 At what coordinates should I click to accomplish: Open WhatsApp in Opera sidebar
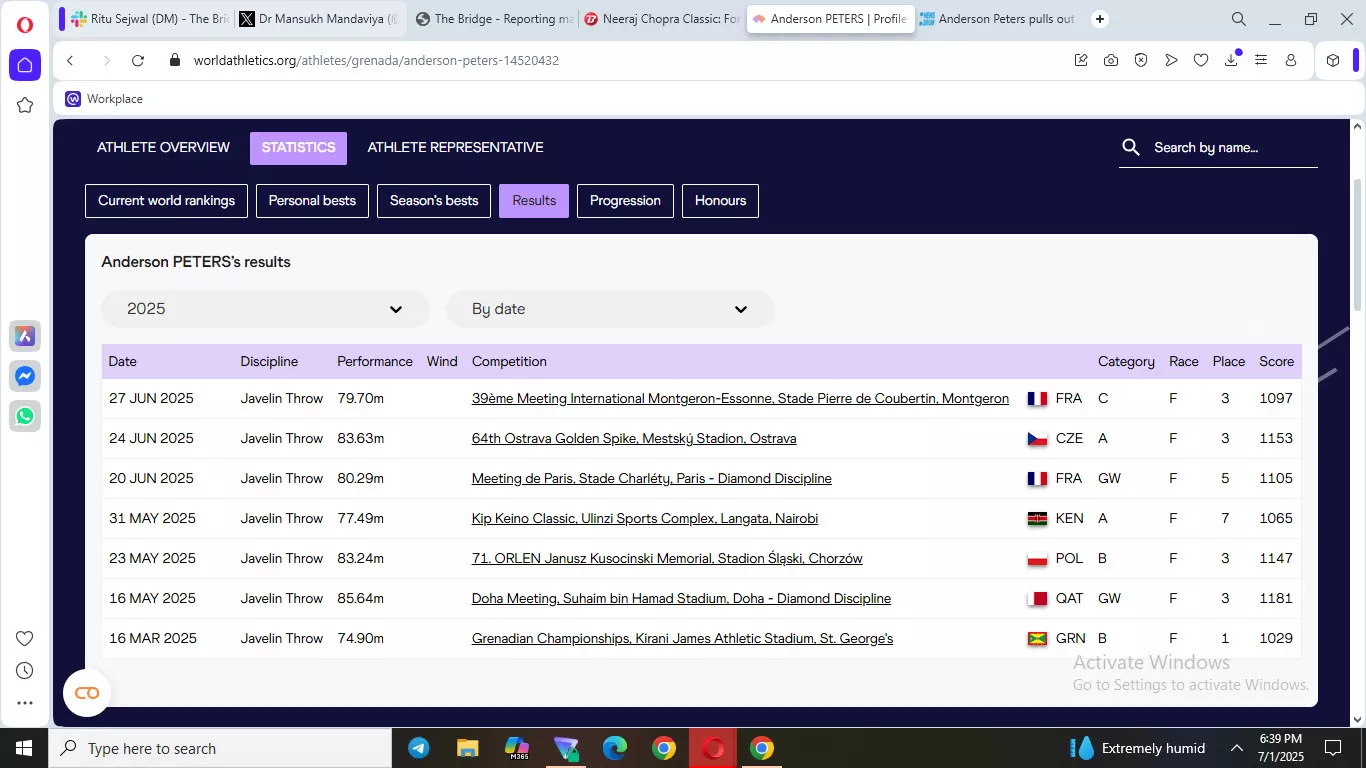(x=25, y=416)
